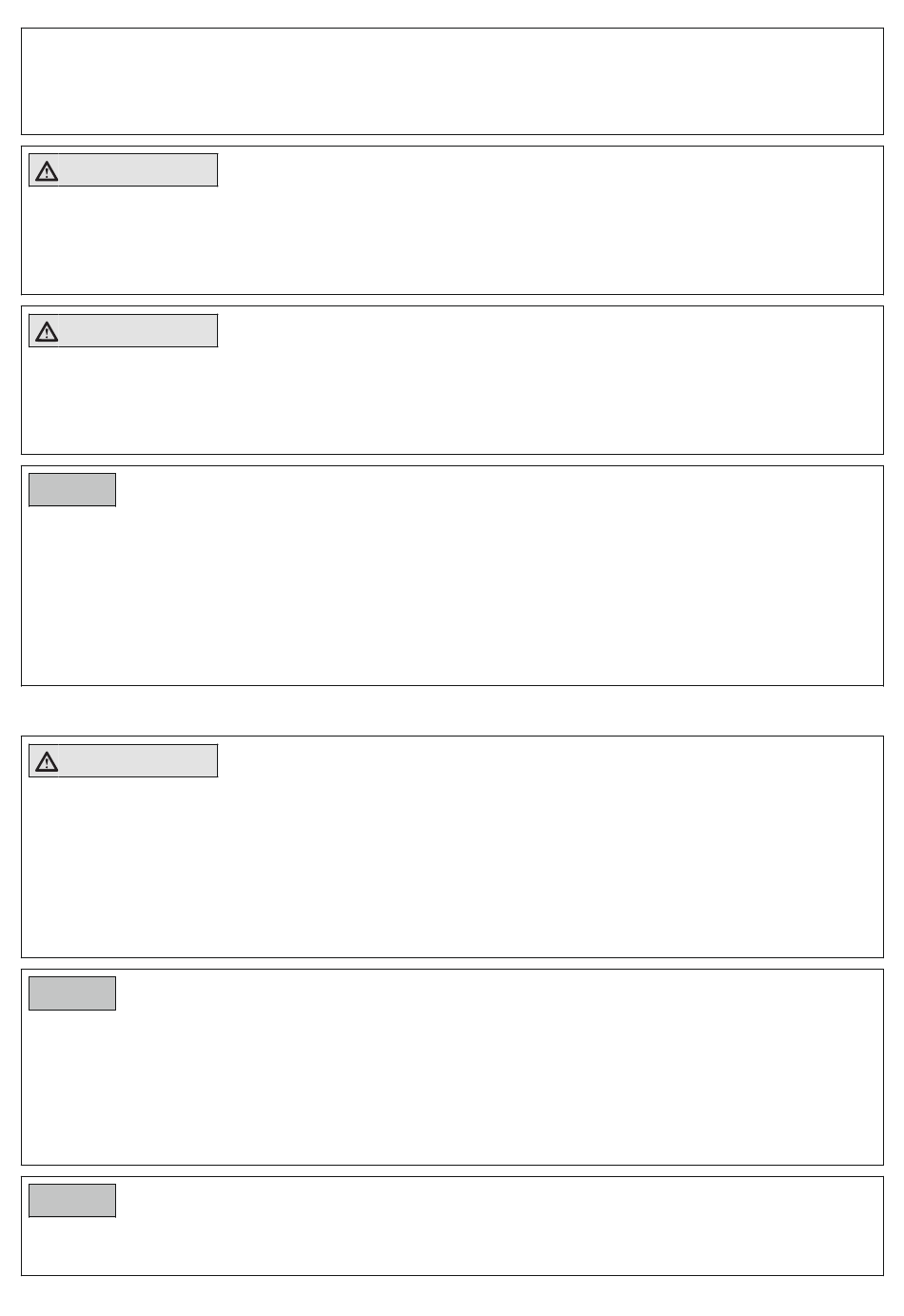This screenshot has height=1316, width=904.
Task: Click the blank body of the third warning box
Action: coord(452,867)
